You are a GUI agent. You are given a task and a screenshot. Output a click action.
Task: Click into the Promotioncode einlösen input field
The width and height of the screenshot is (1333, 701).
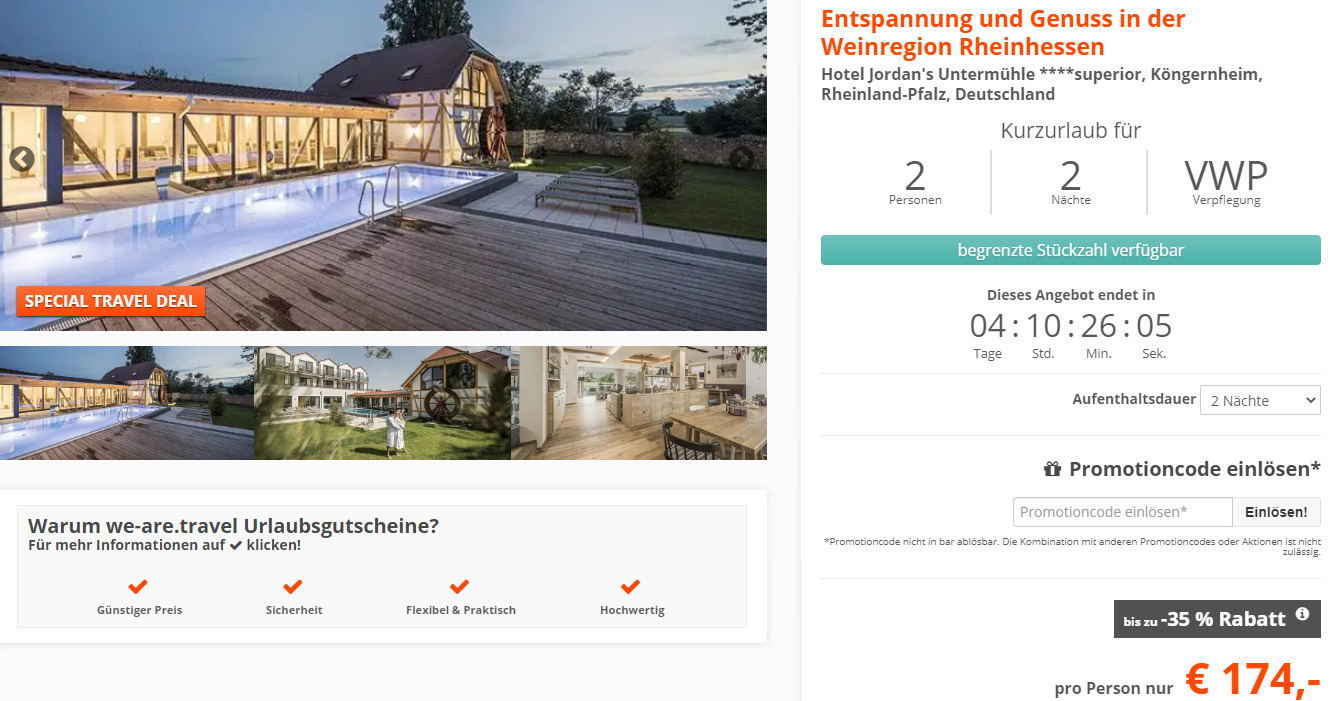pyautogui.click(x=1122, y=512)
